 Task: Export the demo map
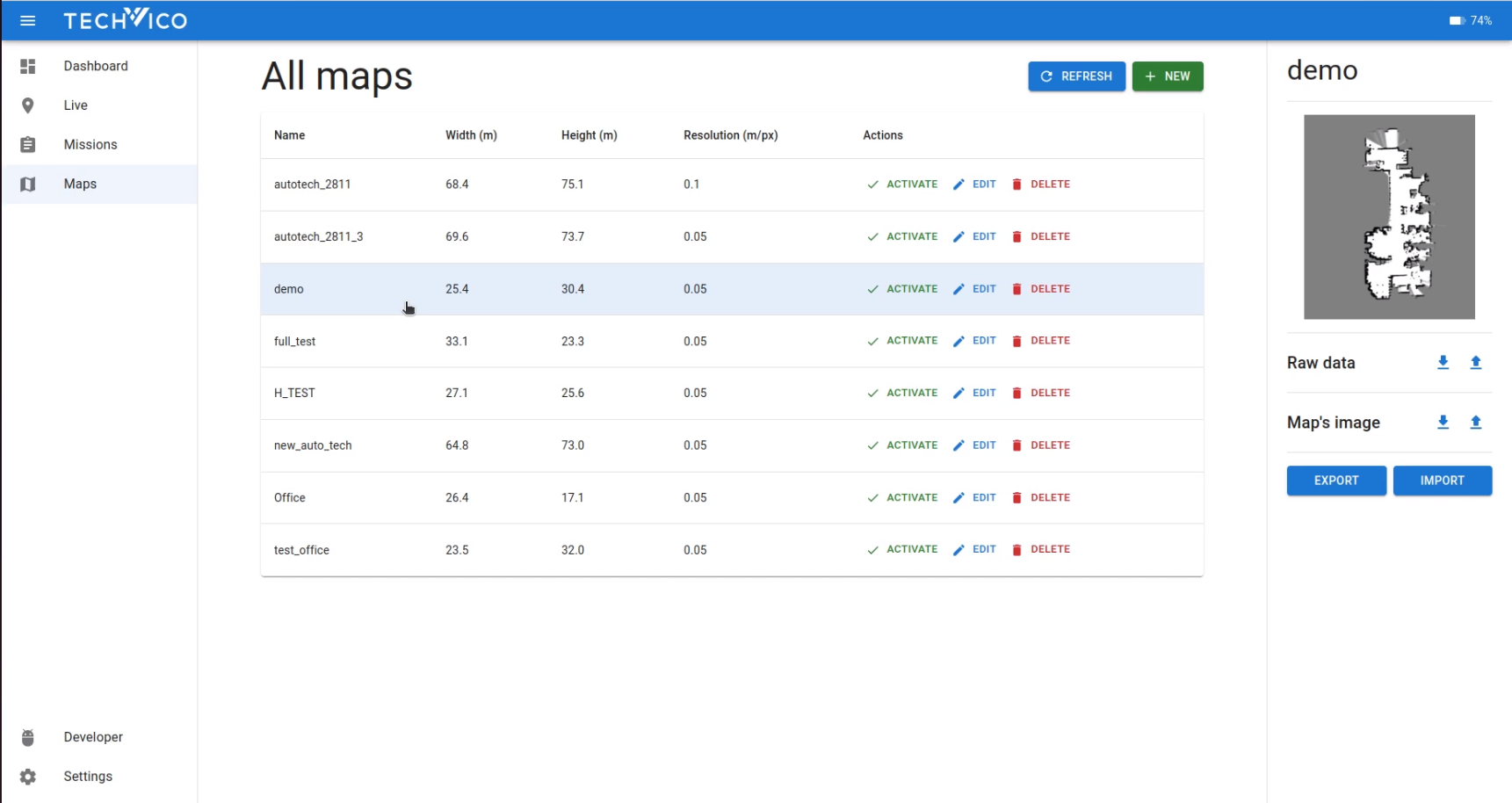point(1336,481)
